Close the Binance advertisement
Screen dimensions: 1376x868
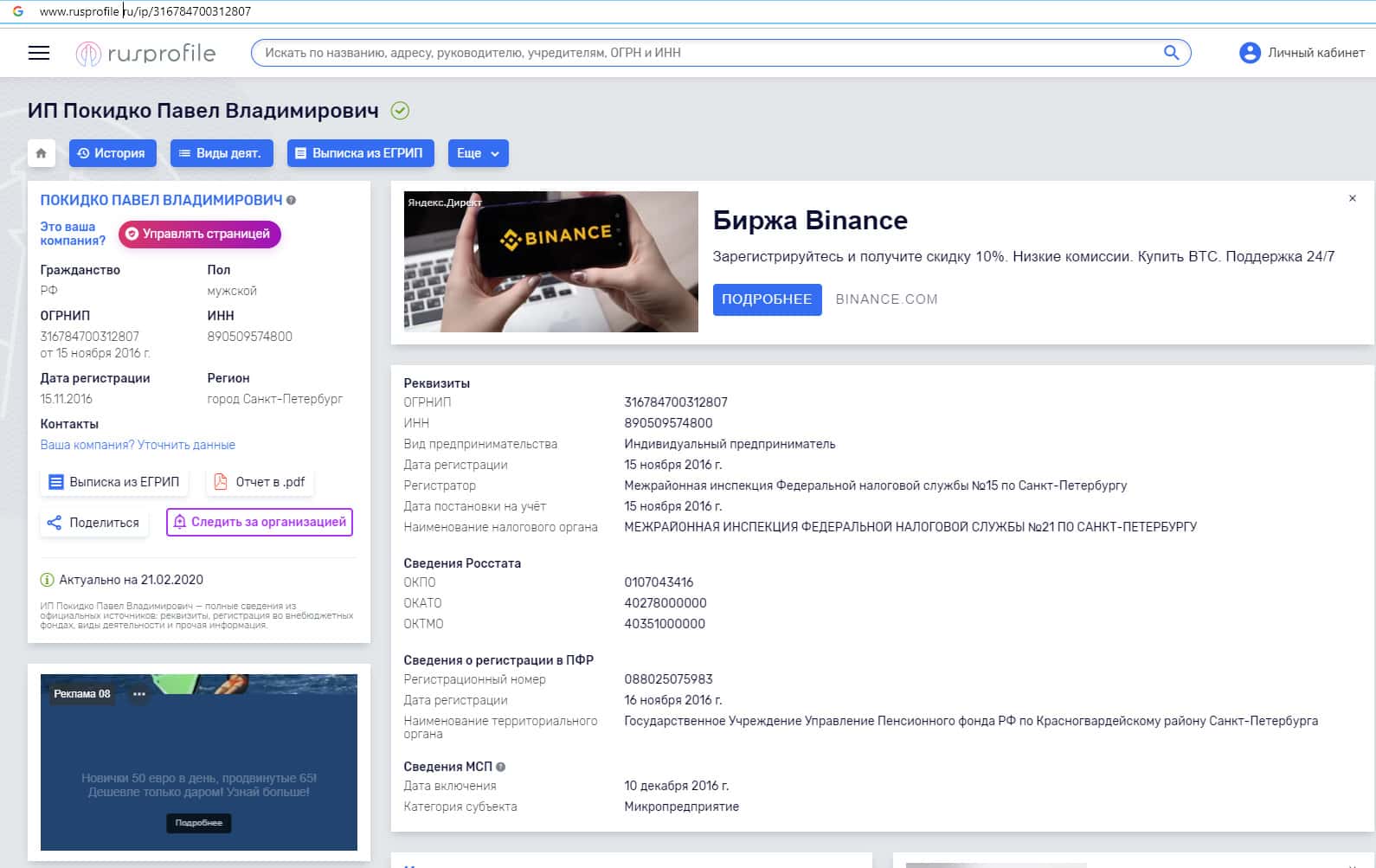[1352, 199]
